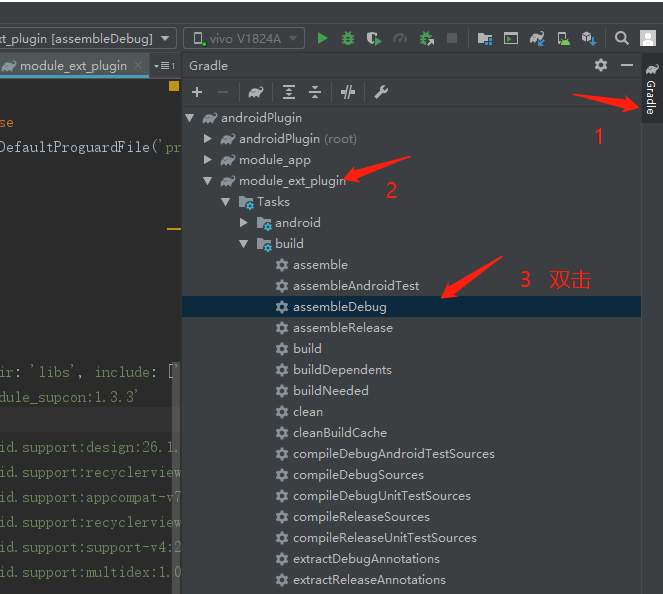Stop the running process square button
The height and width of the screenshot is (594, 663).
coord(452,38)
